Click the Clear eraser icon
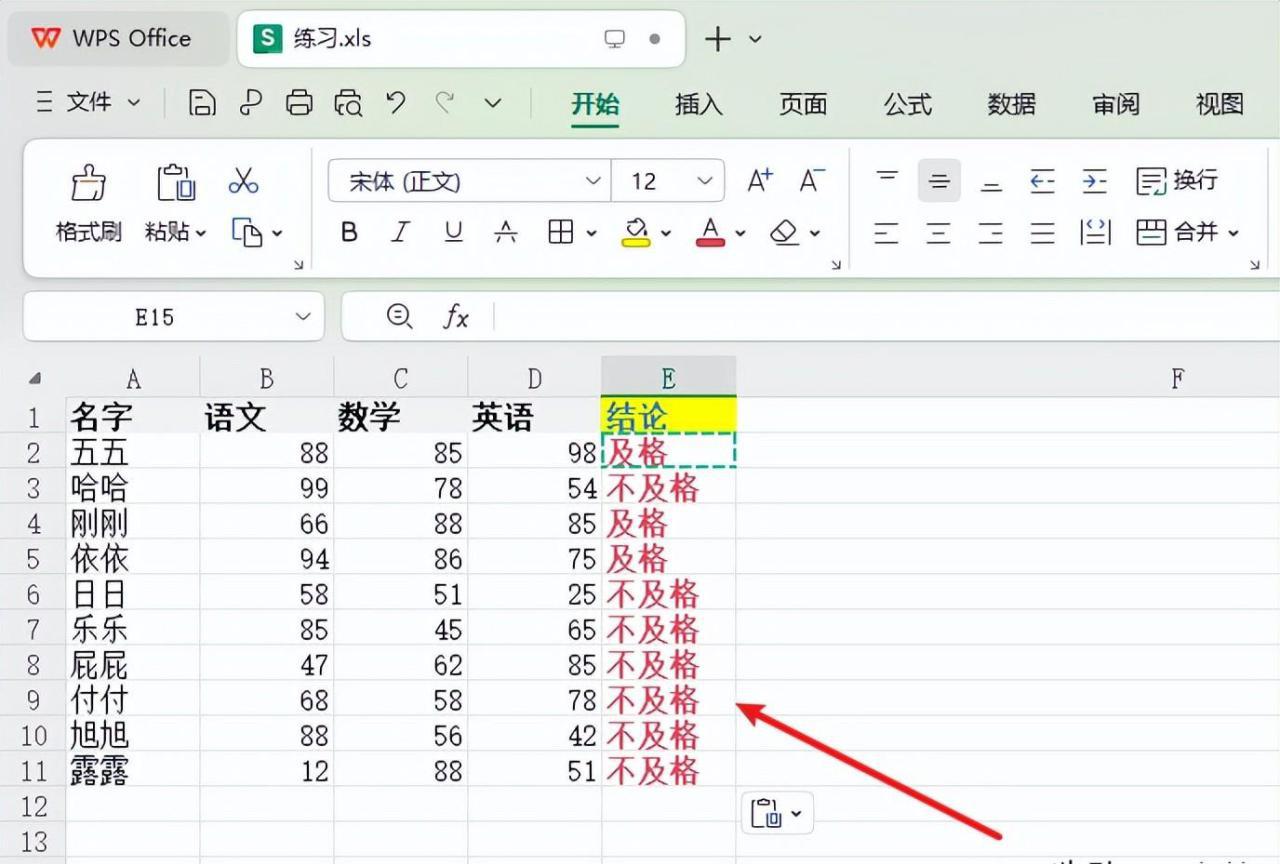 tap(785, 233)
